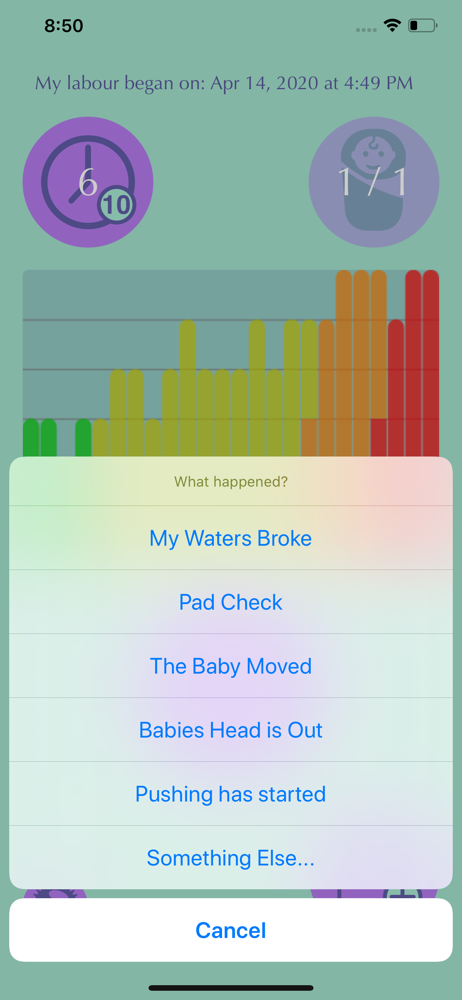
Task: Tap the What happened? sheet title
Action: coord(231,482)
